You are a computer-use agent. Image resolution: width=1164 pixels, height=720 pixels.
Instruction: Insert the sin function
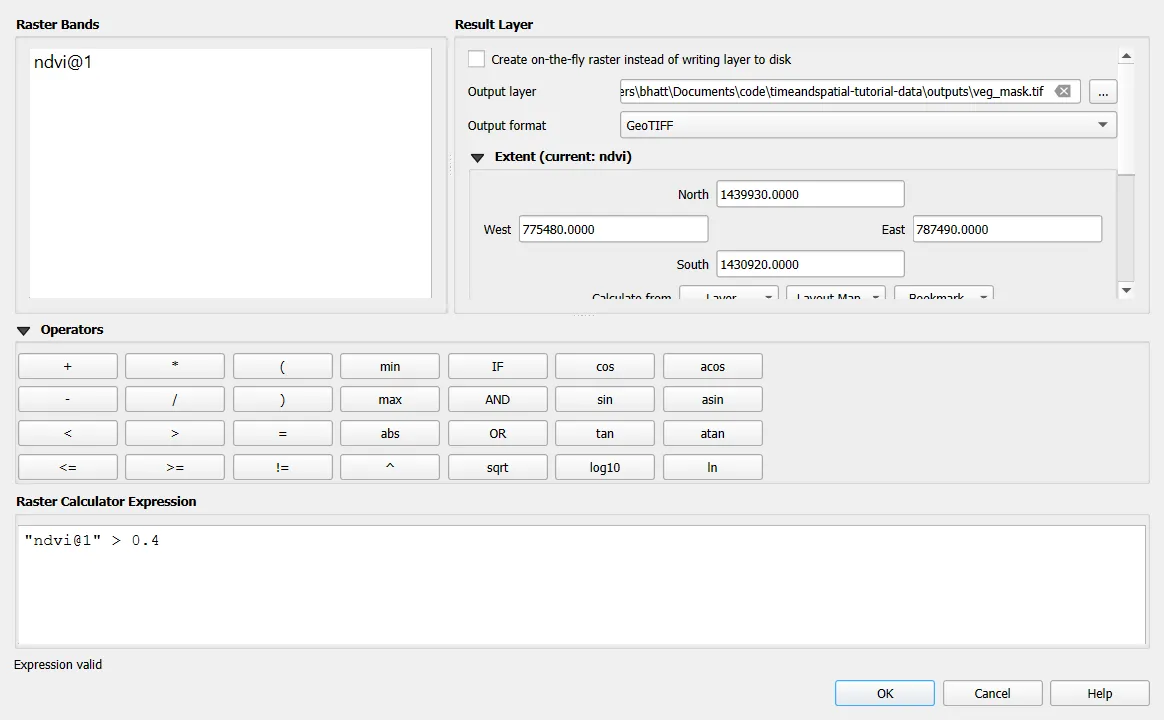point(605,399)
